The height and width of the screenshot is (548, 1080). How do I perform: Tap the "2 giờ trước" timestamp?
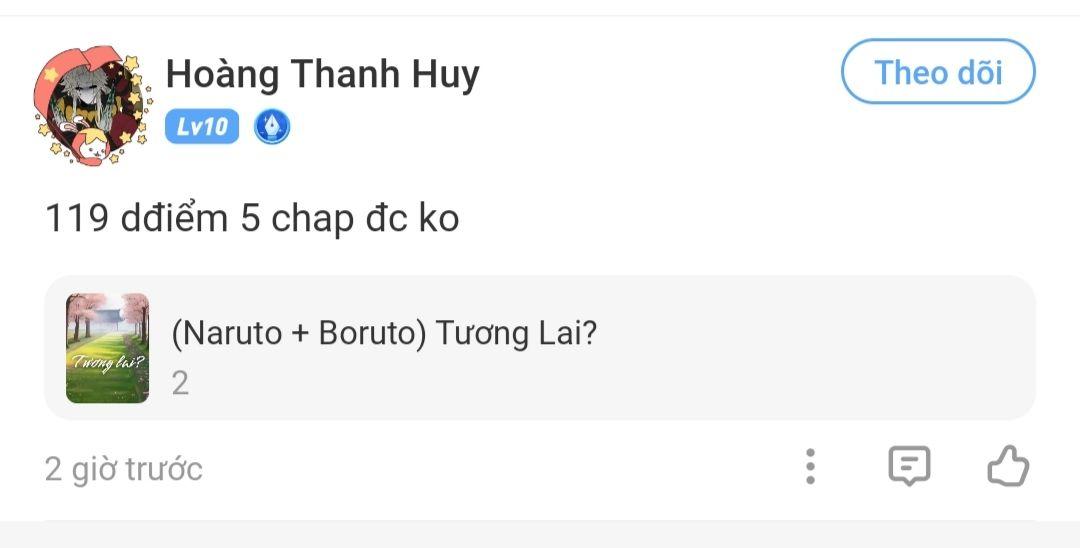point(124,468)
